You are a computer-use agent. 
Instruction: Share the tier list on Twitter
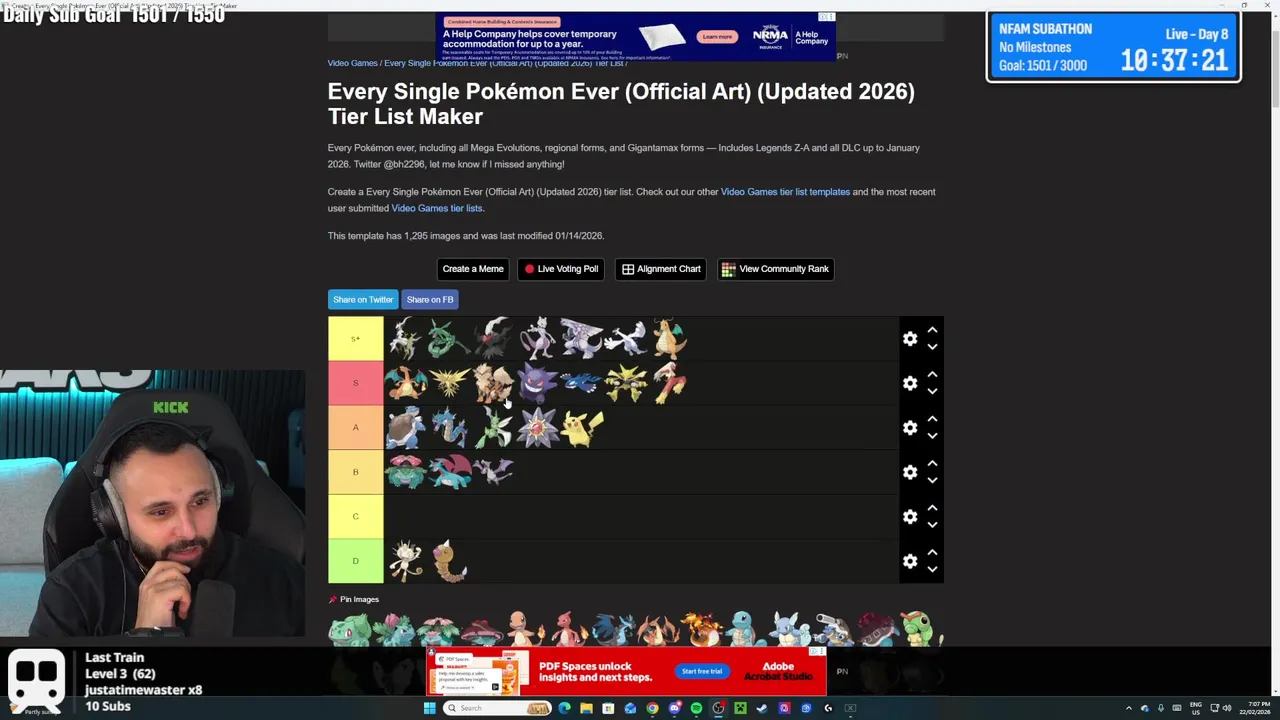pos(363,300)
